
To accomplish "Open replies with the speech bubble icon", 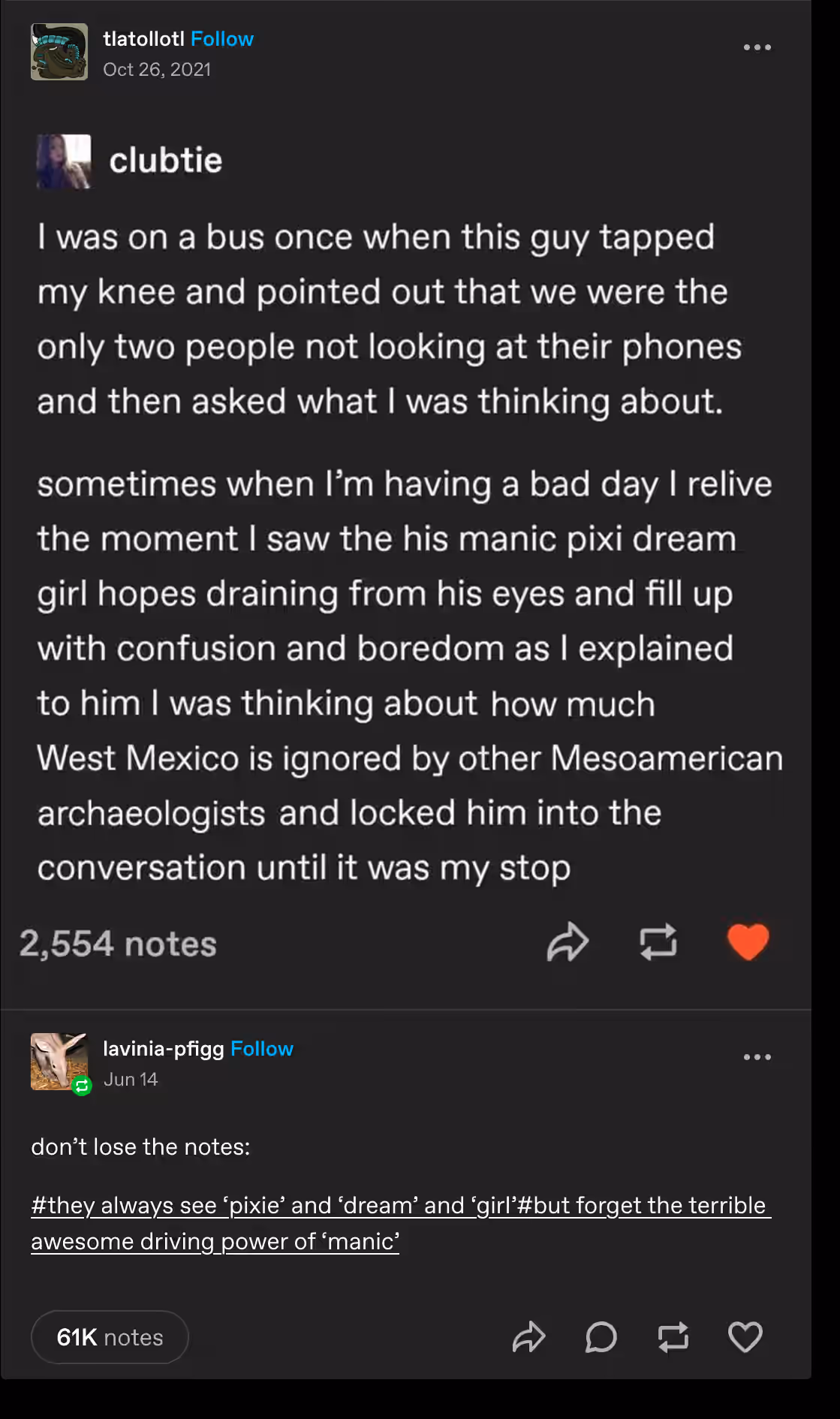I will pos(601,1337).
